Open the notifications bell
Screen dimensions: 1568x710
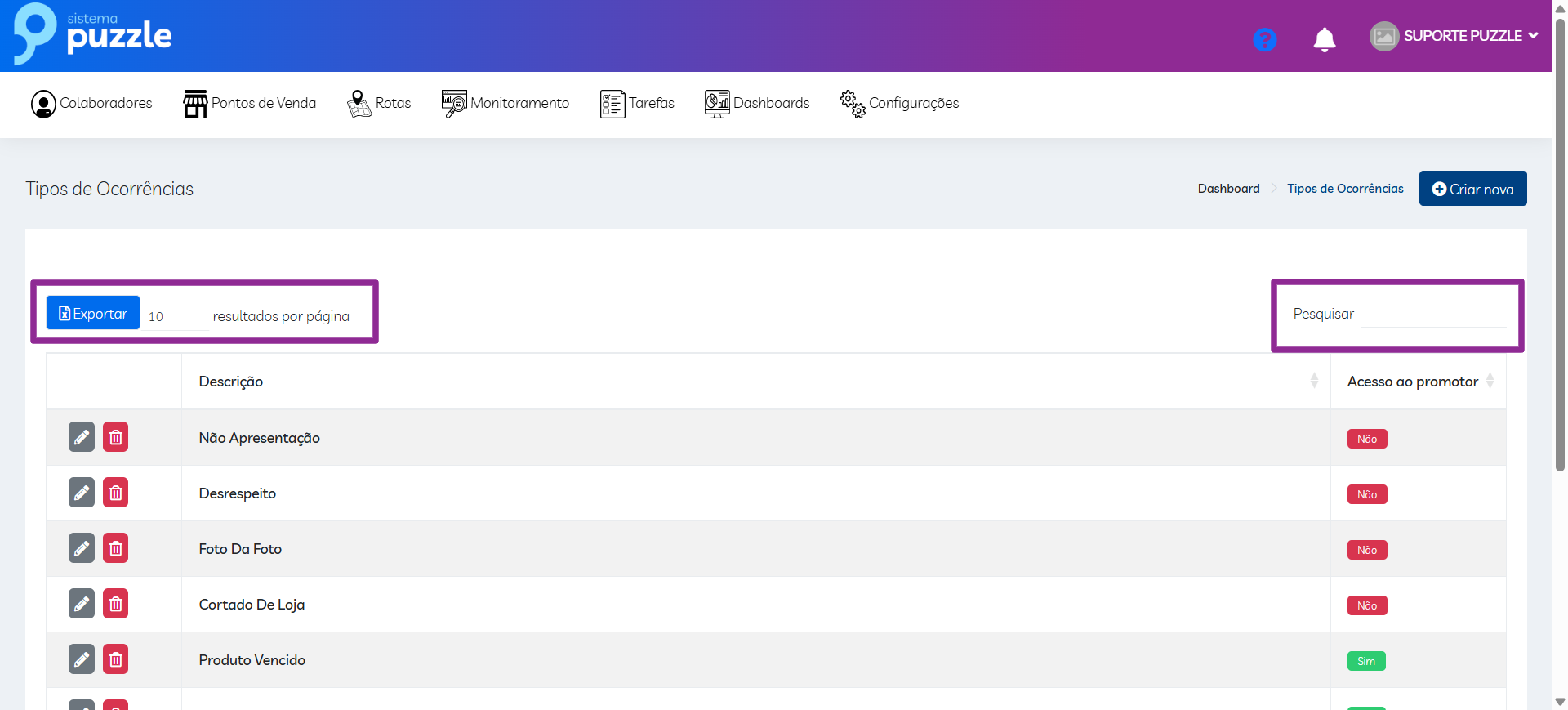point(1324,39)
